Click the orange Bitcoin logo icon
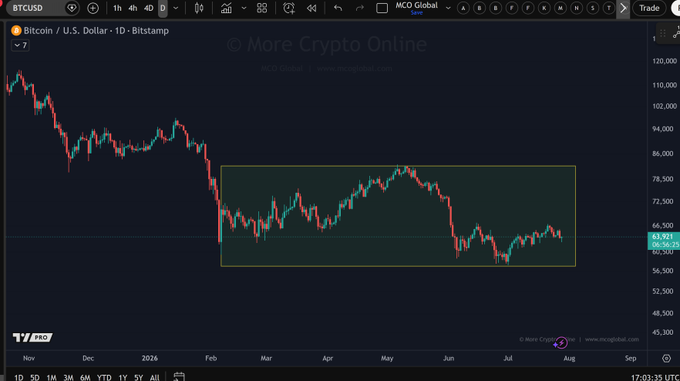The image size is (680, 381). pyautogui.click(x=16, y=31)
